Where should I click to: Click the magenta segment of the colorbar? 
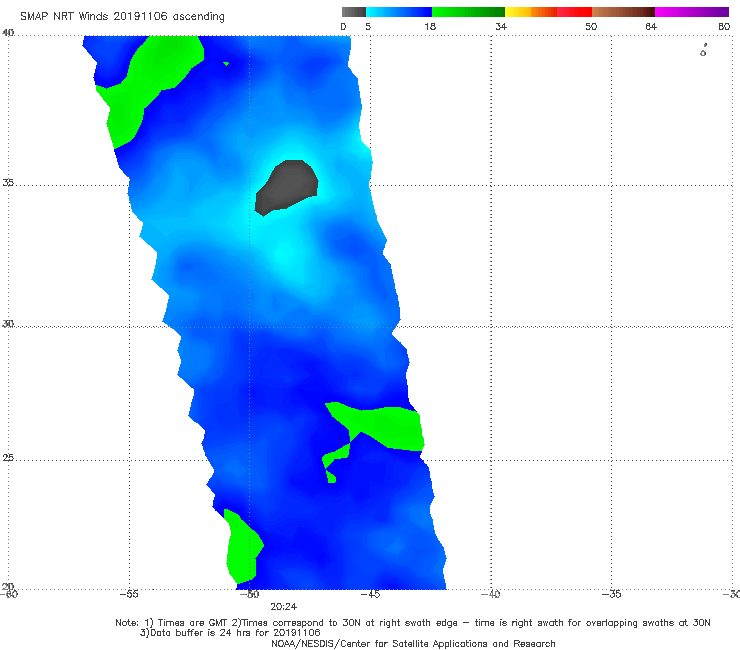pyautogui.click(x=691, y=12)
